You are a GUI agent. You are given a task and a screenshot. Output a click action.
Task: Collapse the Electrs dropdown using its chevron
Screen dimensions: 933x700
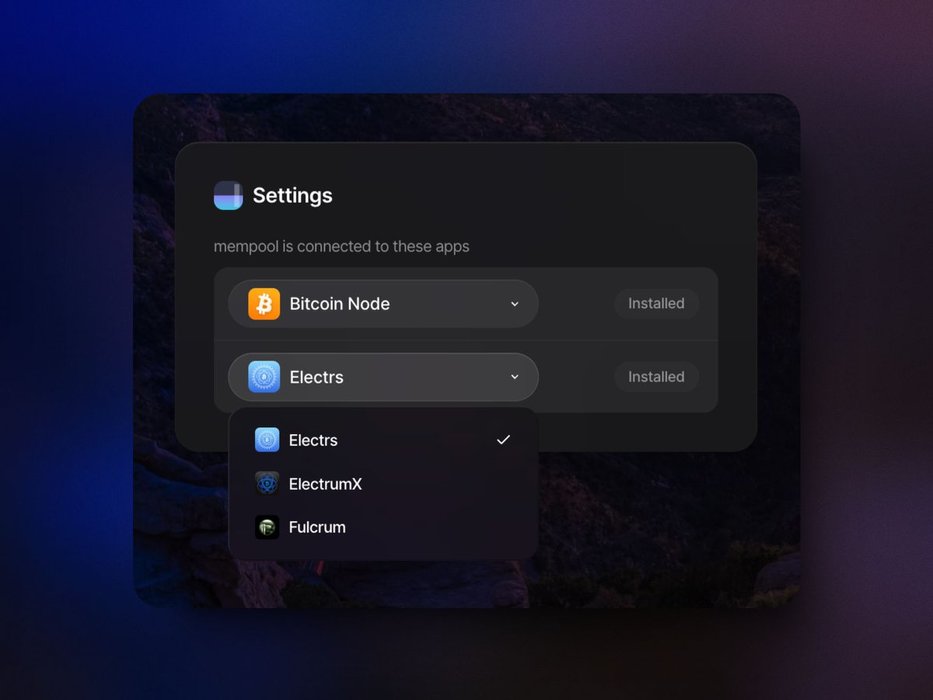coord(515,377)
